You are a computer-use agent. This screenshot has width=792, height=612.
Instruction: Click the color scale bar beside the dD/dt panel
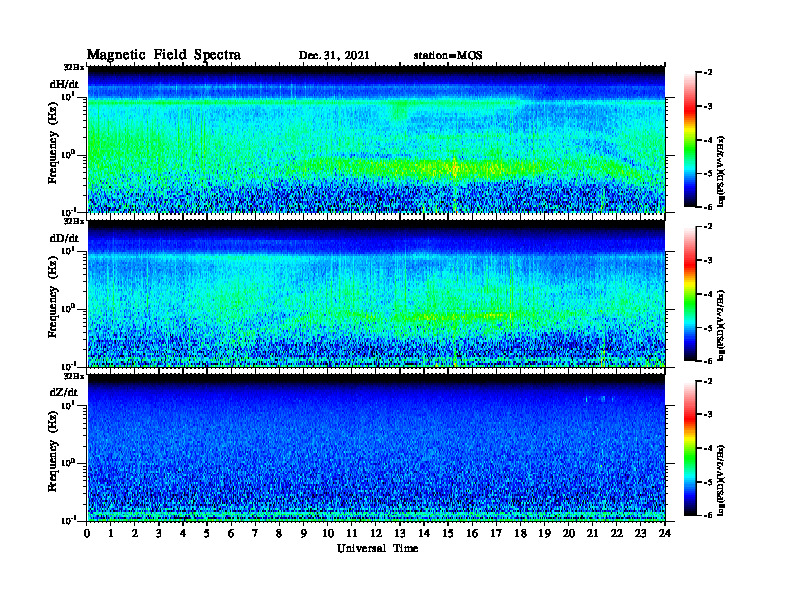coord(690,294)
